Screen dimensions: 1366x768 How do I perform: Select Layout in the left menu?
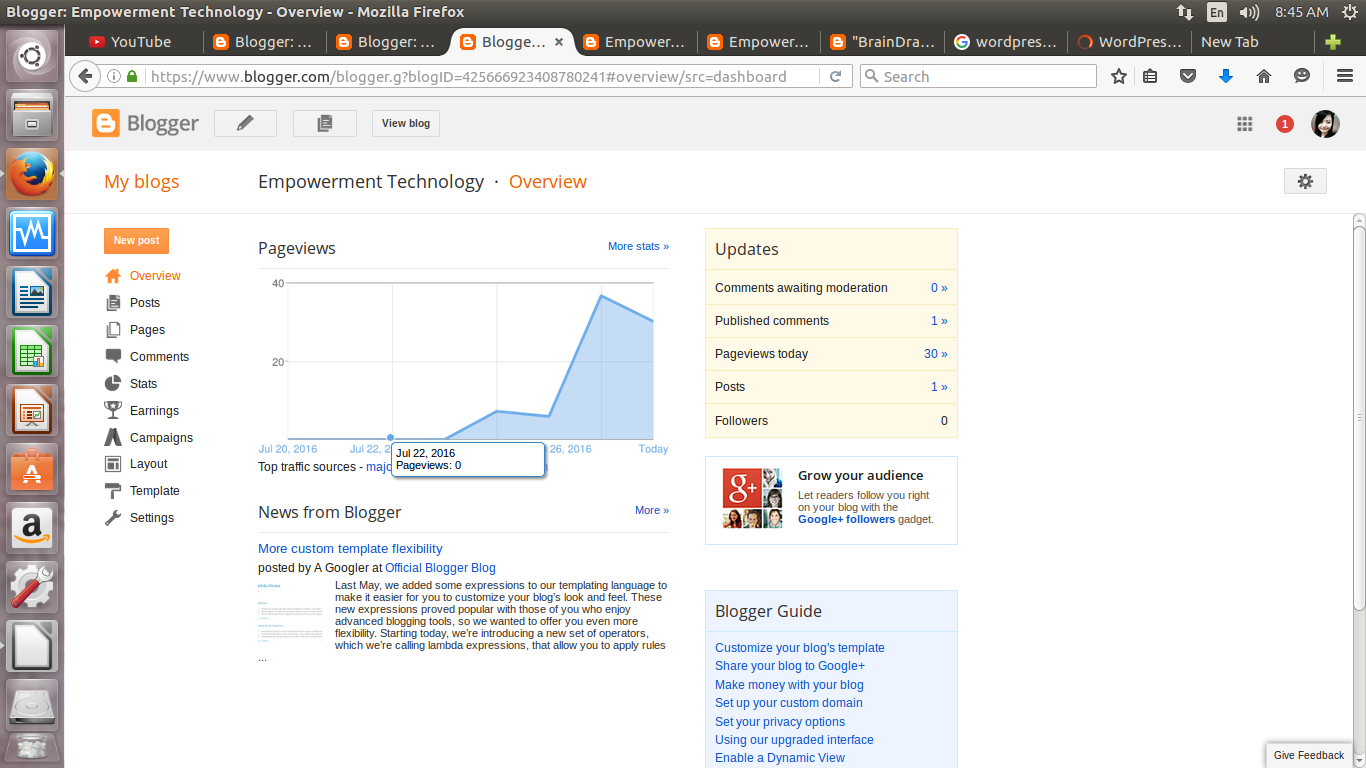click(148, 464)
